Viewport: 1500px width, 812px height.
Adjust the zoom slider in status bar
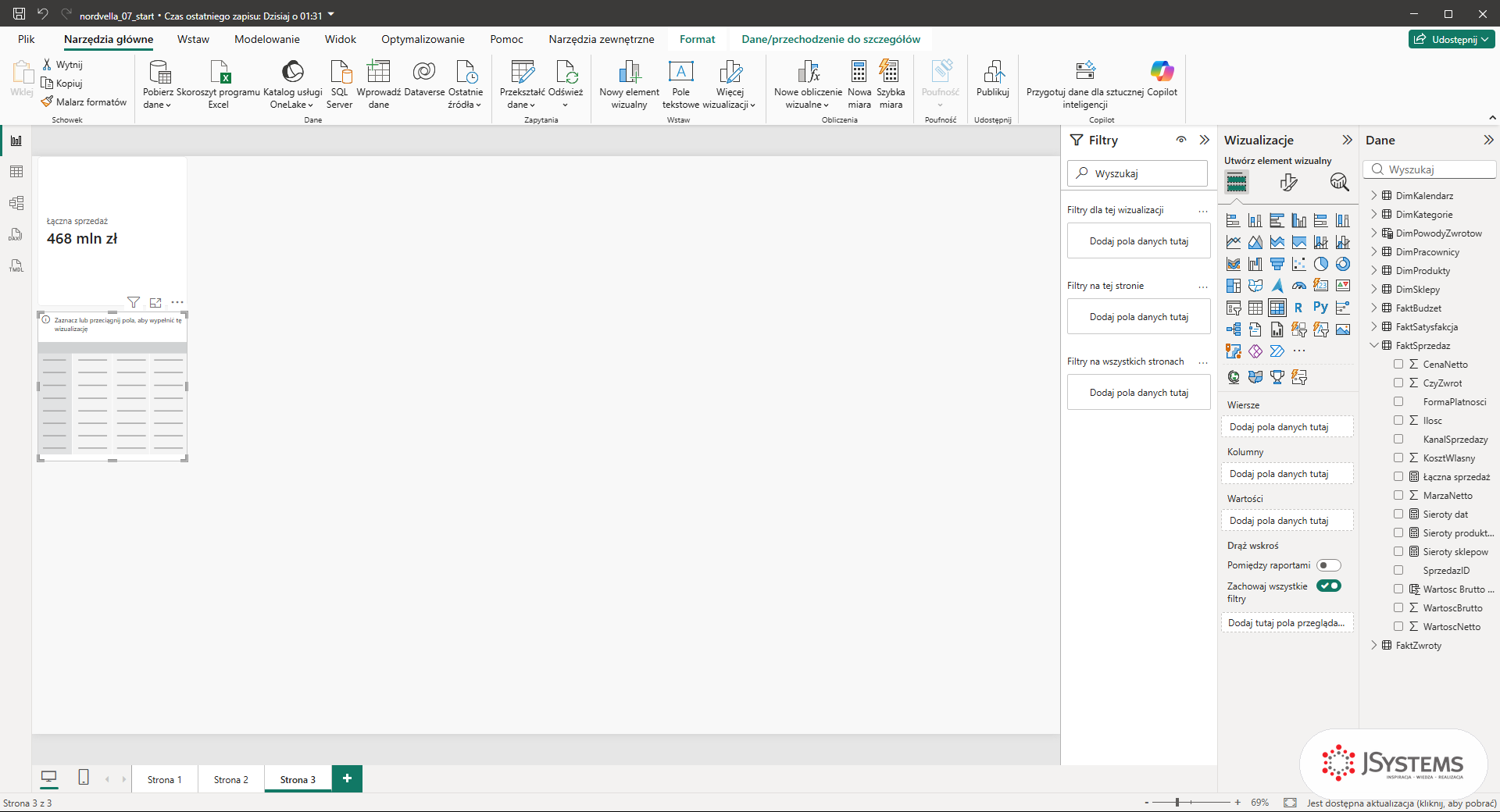pos(1177,802)
